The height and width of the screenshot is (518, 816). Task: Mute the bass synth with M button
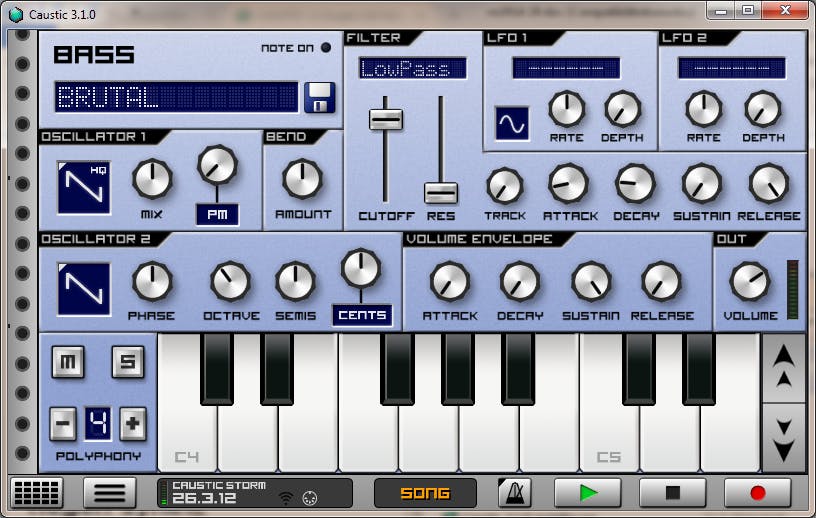click(68, 362)
